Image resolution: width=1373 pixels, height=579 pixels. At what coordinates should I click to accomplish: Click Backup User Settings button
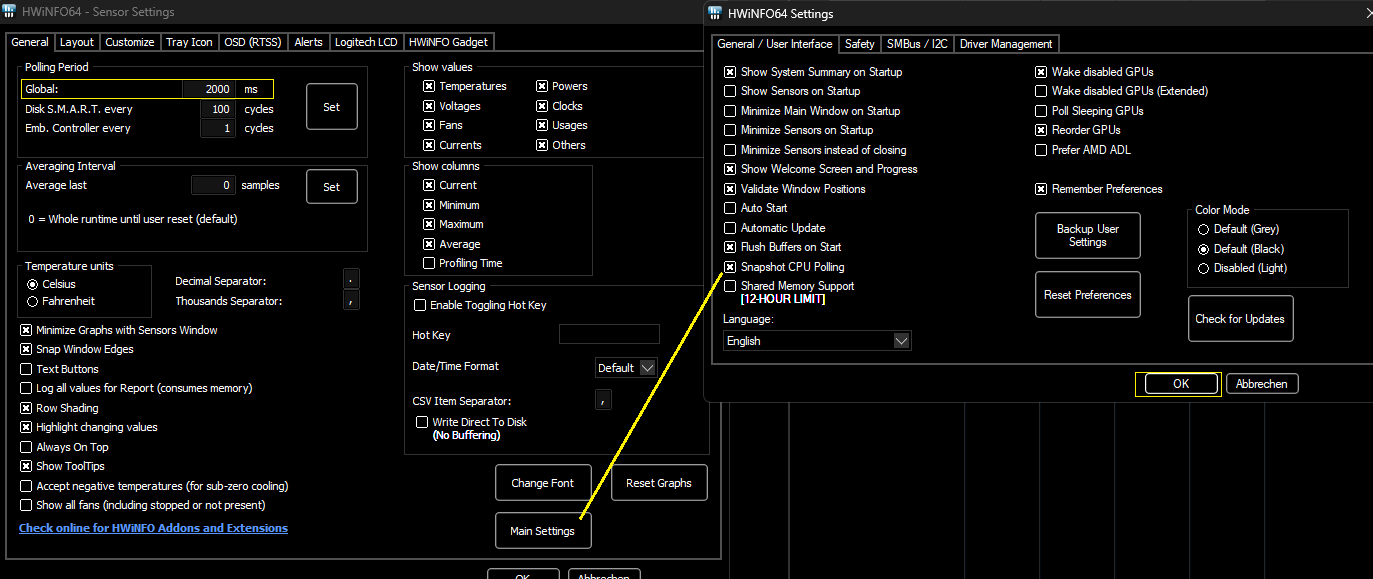[1088, 235]
